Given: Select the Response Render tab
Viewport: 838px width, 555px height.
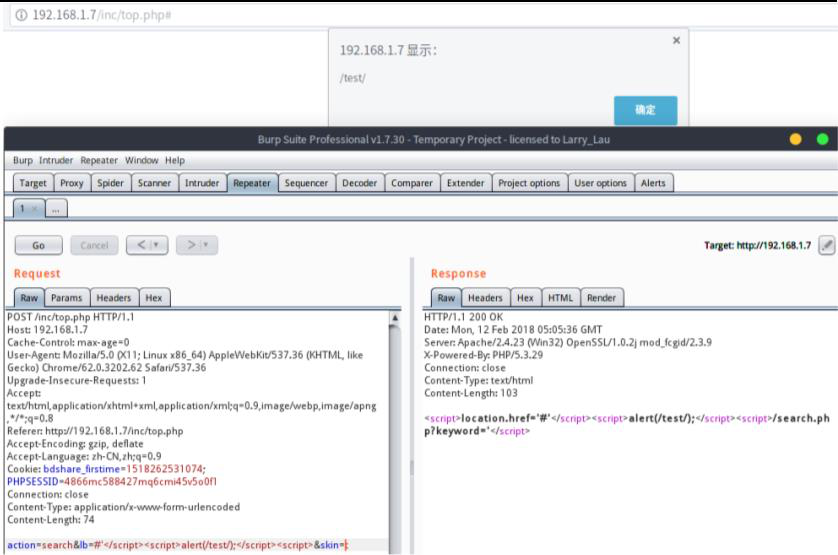Looking at the screenshot, I should (x=601, y=298).
